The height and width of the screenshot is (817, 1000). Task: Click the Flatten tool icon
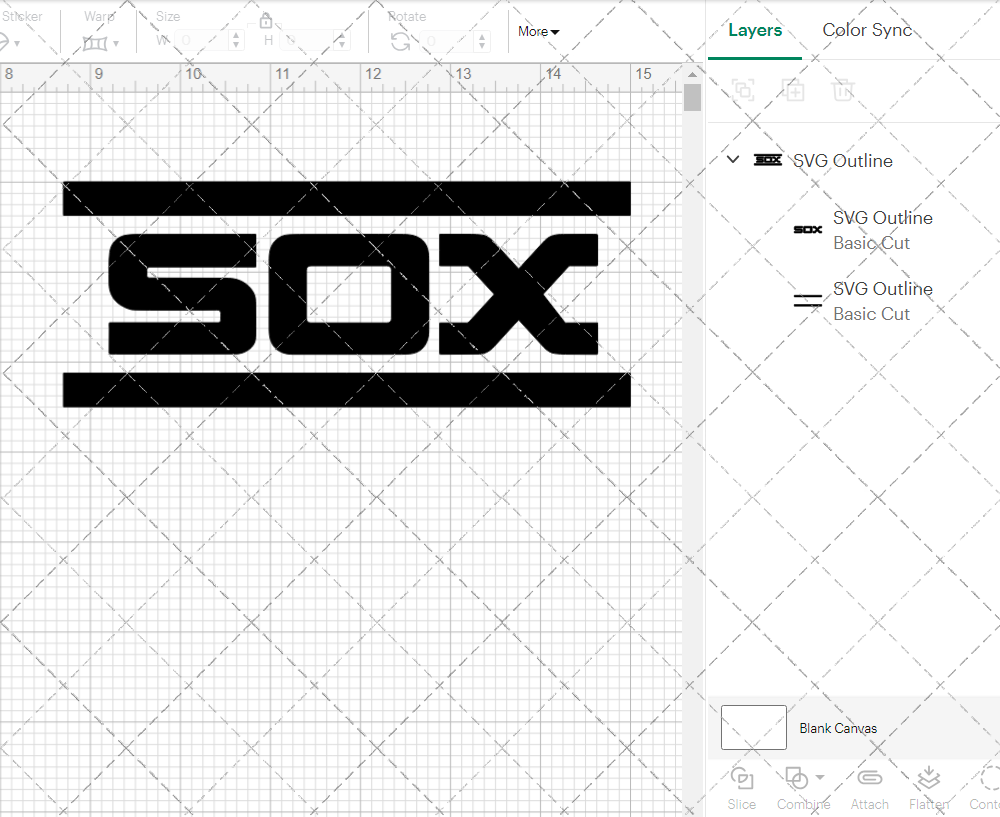point(929,778)
